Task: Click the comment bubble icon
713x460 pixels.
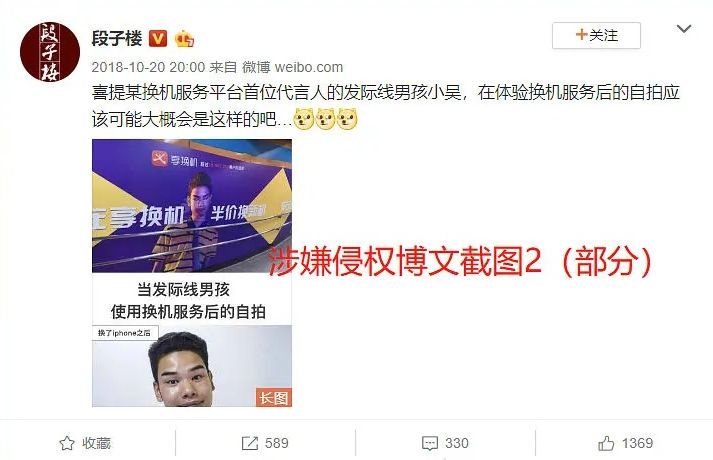Action: pos(430,443)
